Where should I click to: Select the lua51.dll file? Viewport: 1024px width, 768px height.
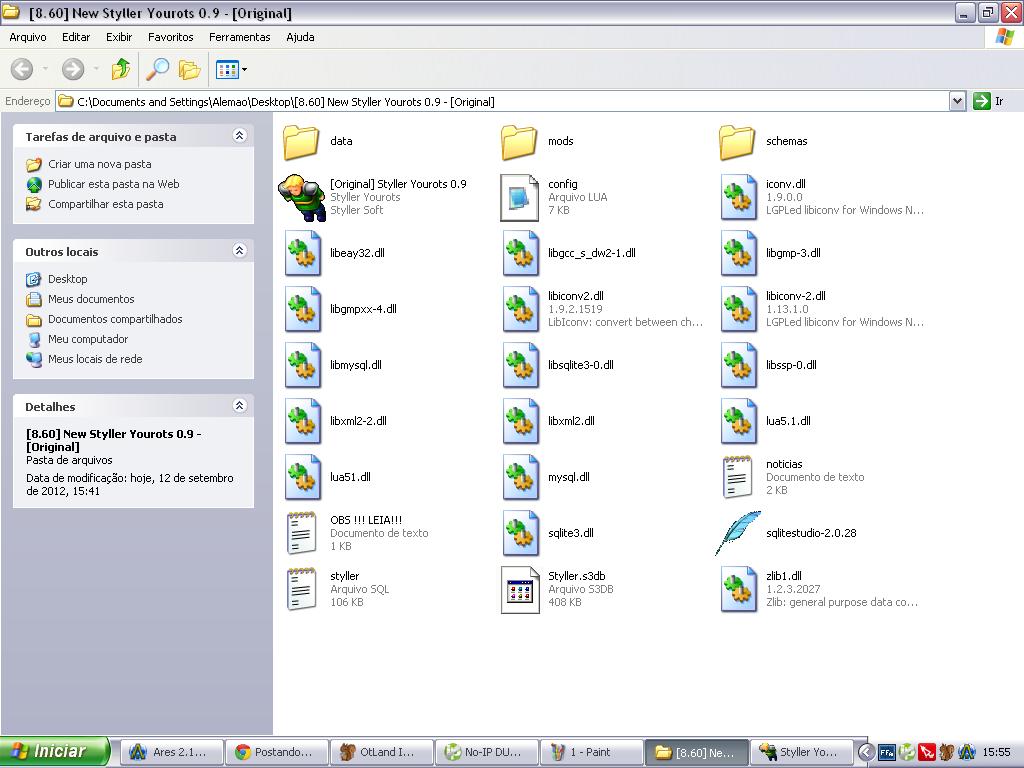[328, 477]
